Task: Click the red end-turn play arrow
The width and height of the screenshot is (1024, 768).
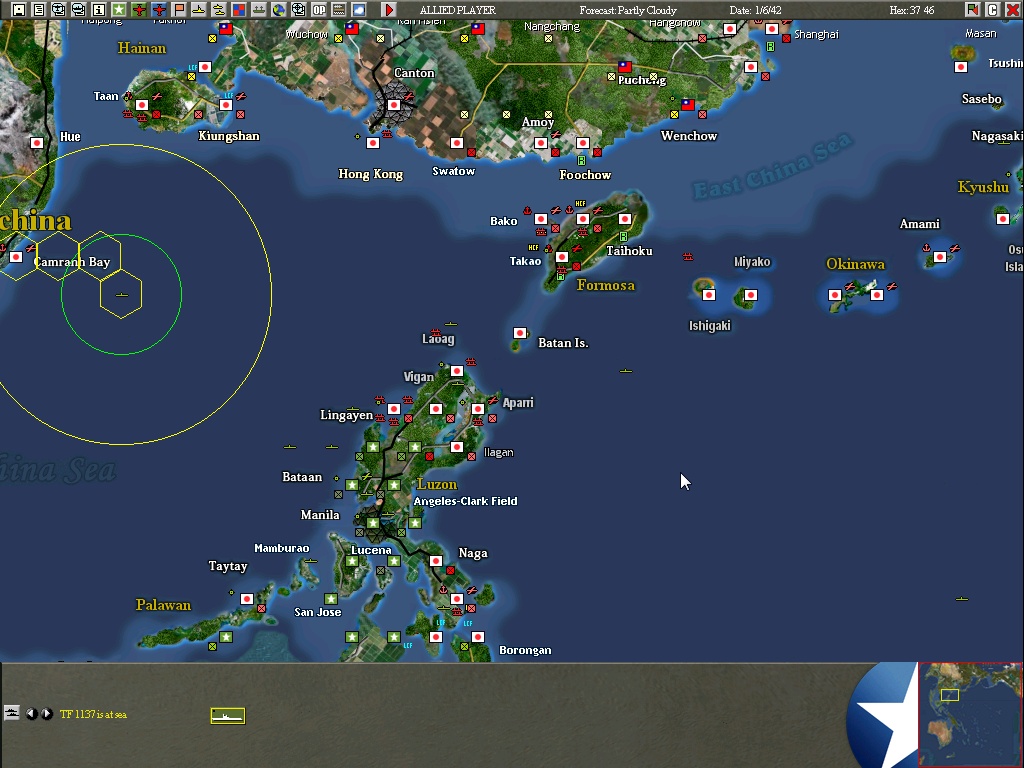Action: click(x=389, y=10)
